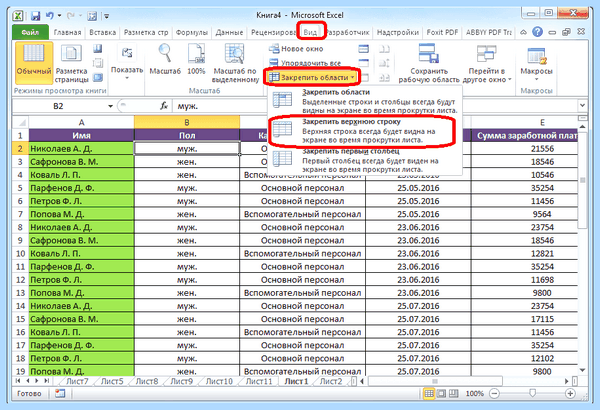Image resolution: width=600 pixels, height=410 pixels.
Task: Click Save Workspace (Сохранить рабочую область)
Action: tap(429, 63)
